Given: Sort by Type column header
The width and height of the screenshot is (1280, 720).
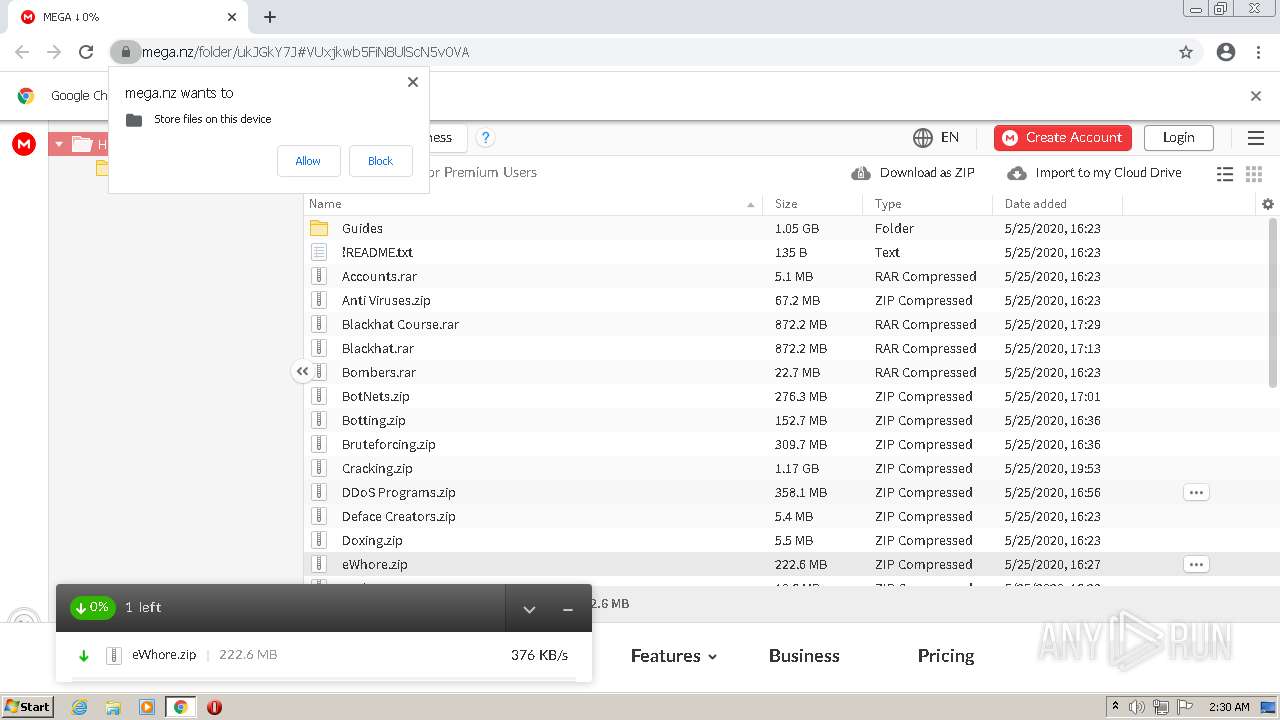Looking at the screenshot, I should pyautogui.click(x=927, y=204).
